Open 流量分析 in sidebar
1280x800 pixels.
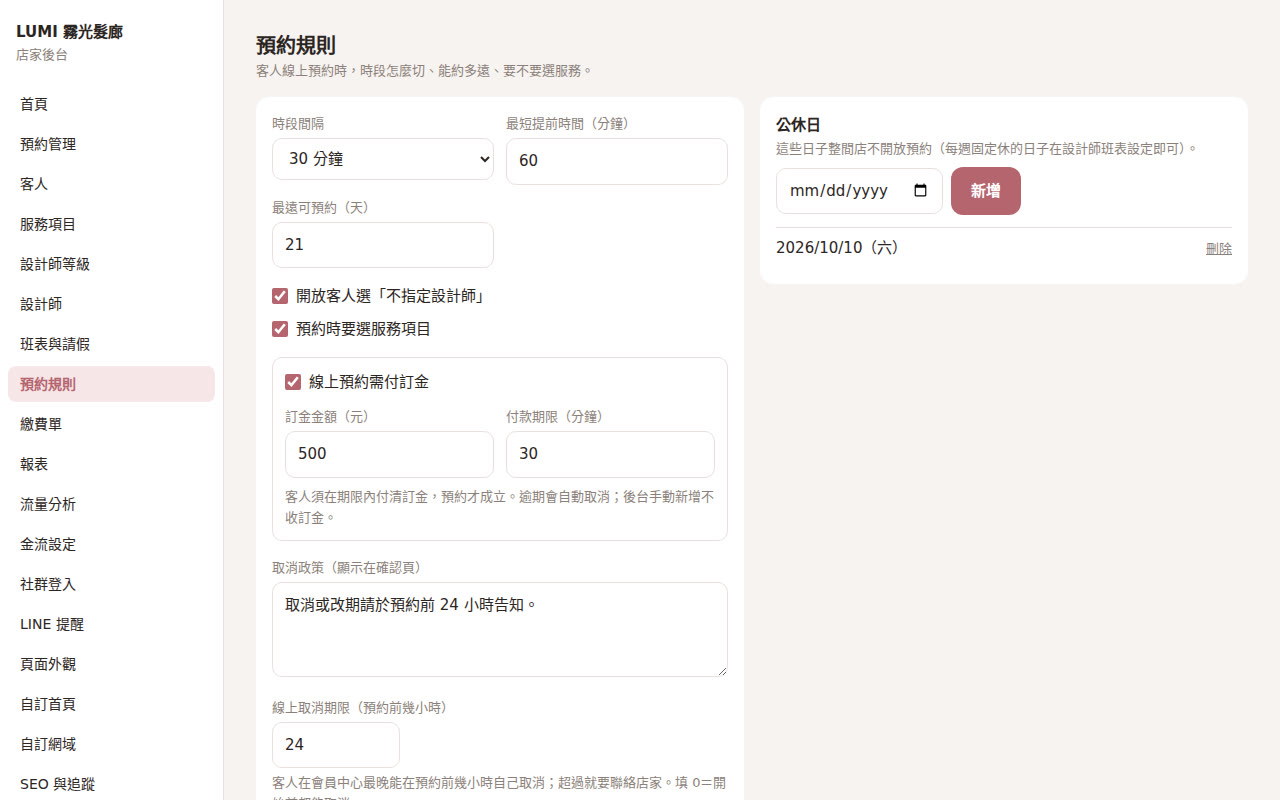click(111, 504)
